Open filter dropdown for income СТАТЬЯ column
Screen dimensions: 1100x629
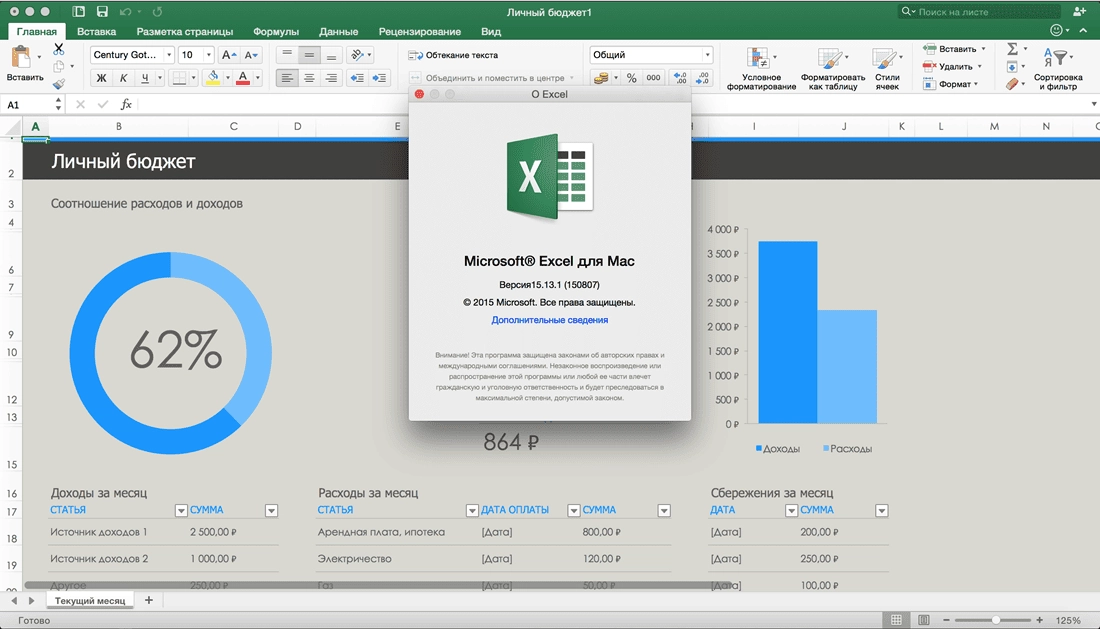pos(181,510)
